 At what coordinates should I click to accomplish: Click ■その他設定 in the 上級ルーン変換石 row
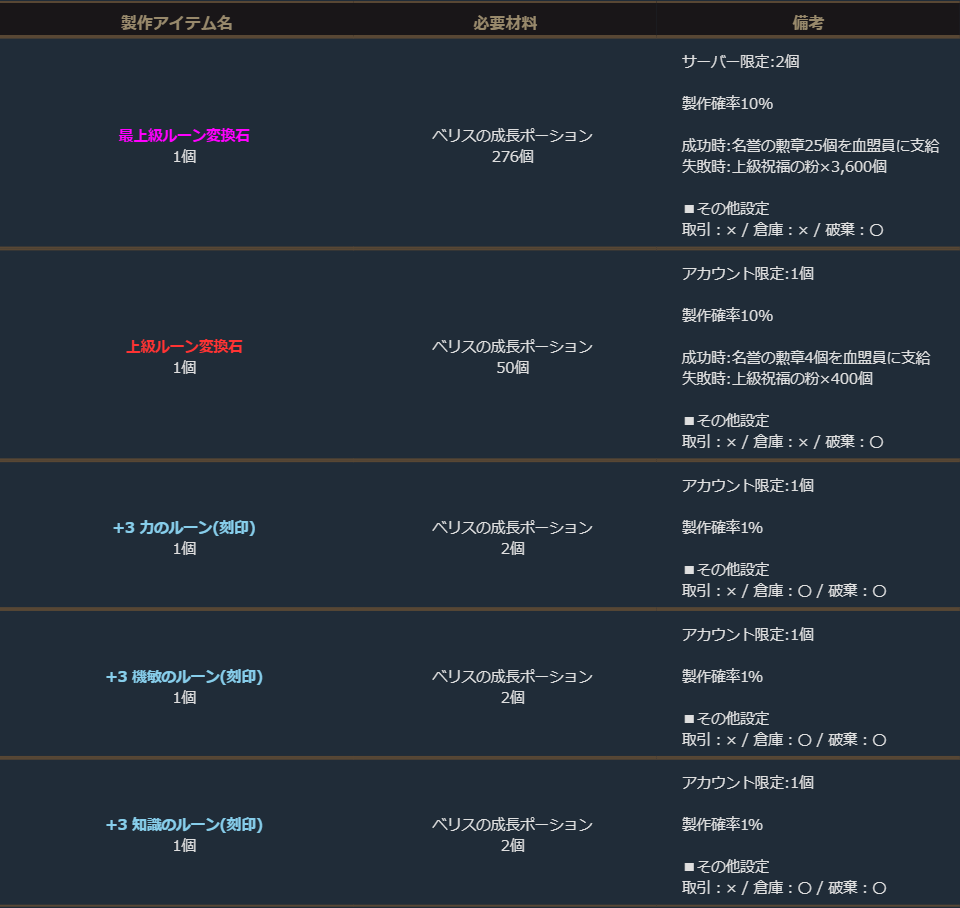coord(726,421)
